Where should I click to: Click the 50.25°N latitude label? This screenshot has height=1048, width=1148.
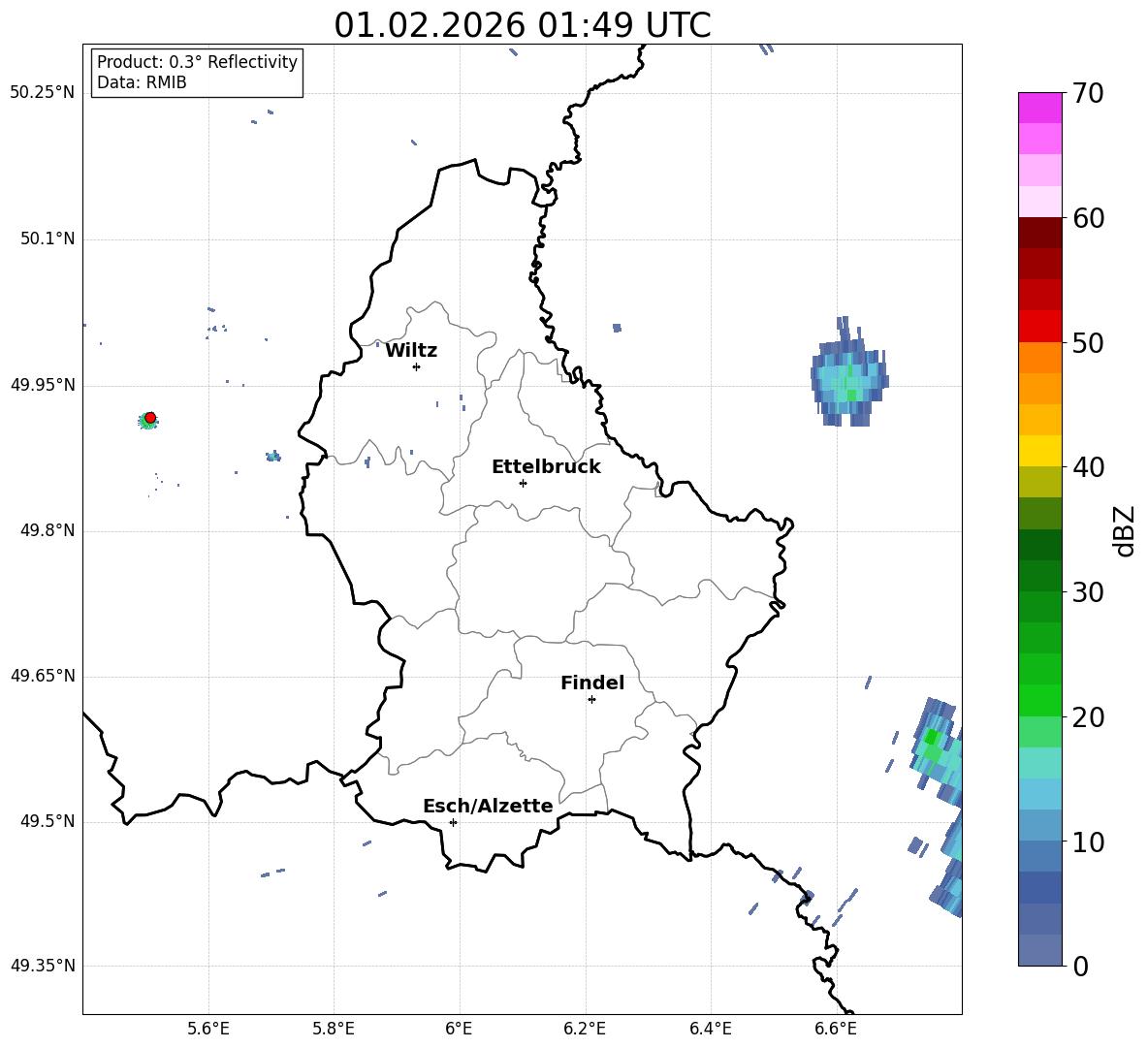[43, 93]
